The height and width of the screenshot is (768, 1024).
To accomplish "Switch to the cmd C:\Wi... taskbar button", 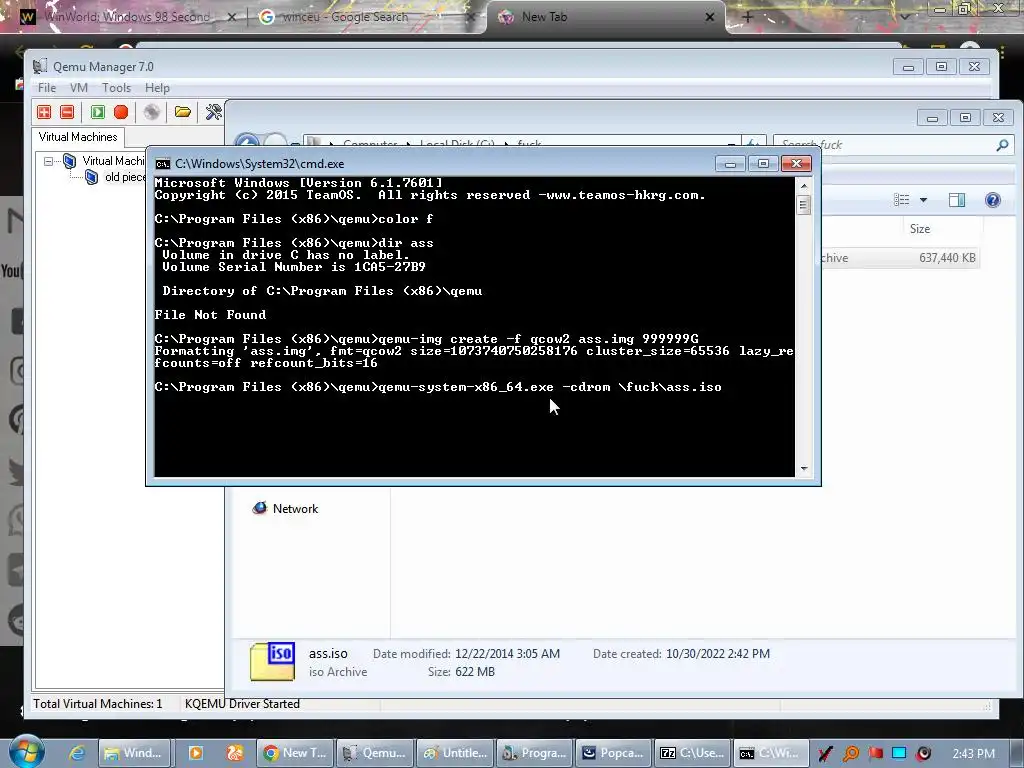I will pos(771,753).
